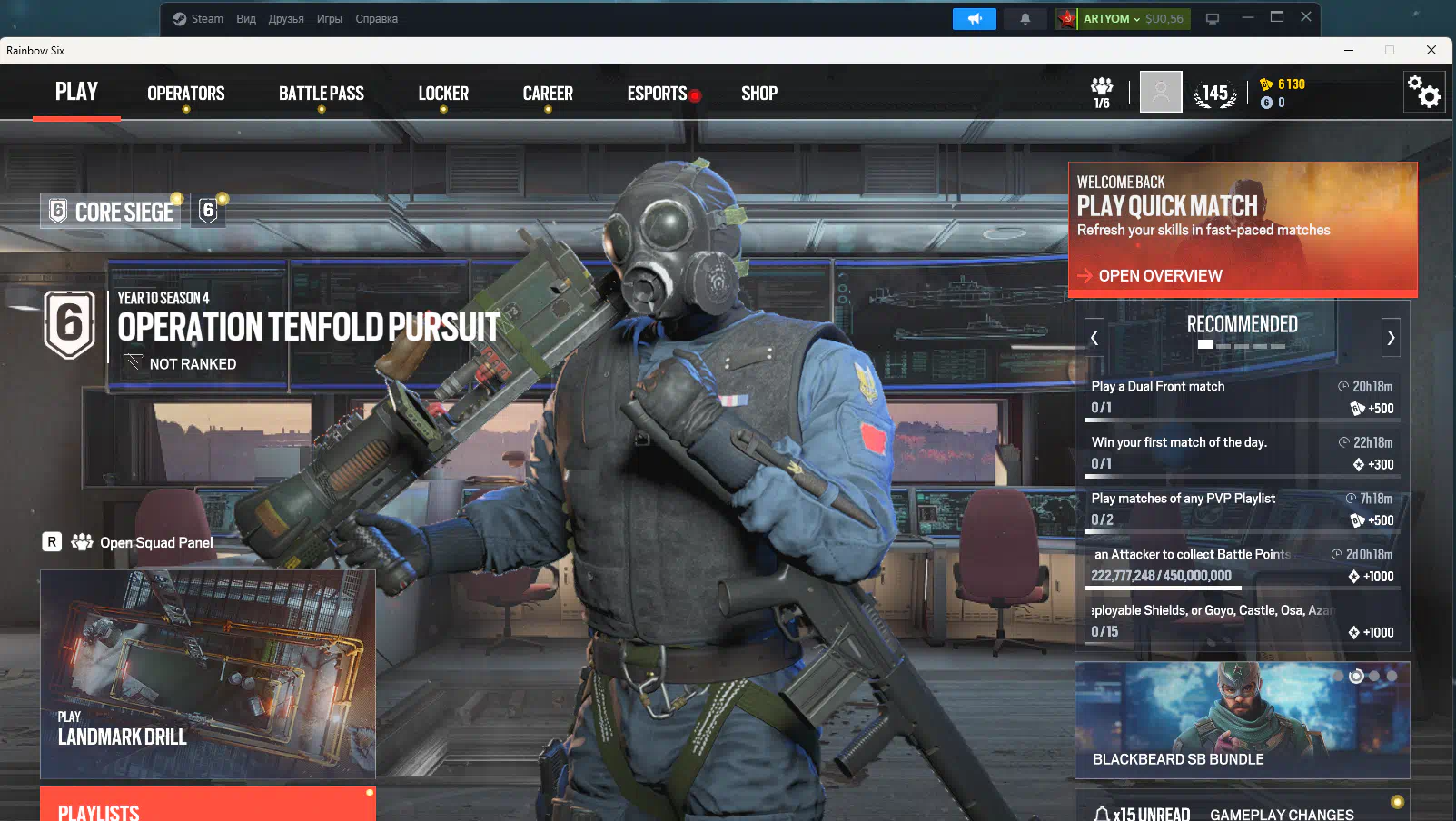Click the Renown currency 6130 icon
This screenshot has height=821, width=1456.
[x=1267, y=84]
